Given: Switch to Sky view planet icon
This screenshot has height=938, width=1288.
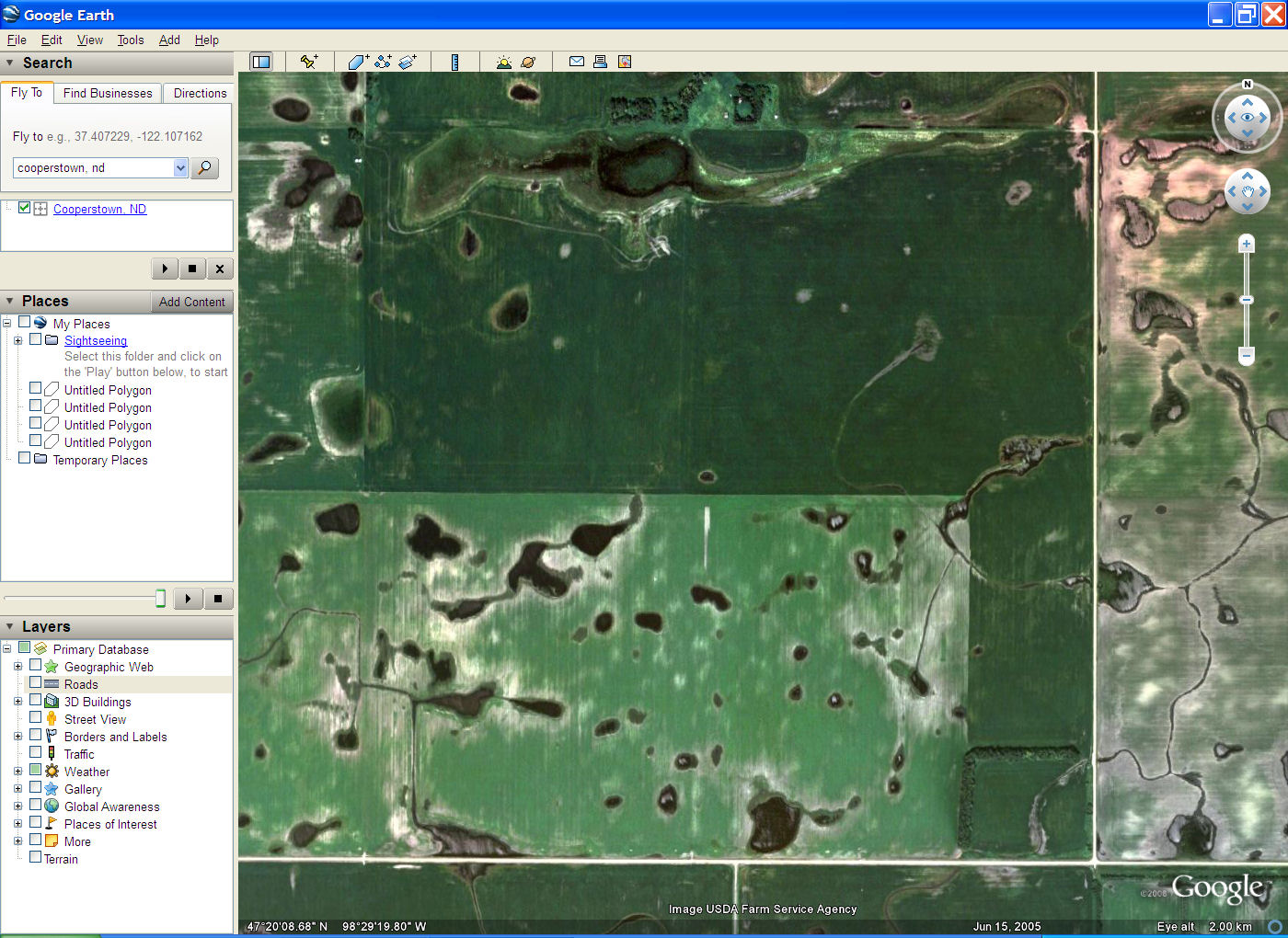Looking at the screenshot, I should coord(528,62).
